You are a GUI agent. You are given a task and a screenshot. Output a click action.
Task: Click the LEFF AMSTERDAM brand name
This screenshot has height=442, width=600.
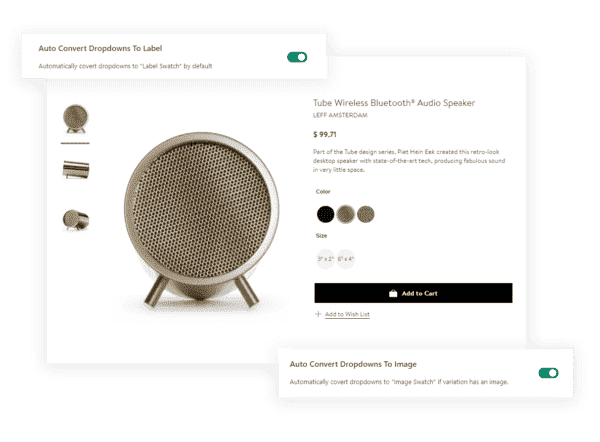[340, 115]
